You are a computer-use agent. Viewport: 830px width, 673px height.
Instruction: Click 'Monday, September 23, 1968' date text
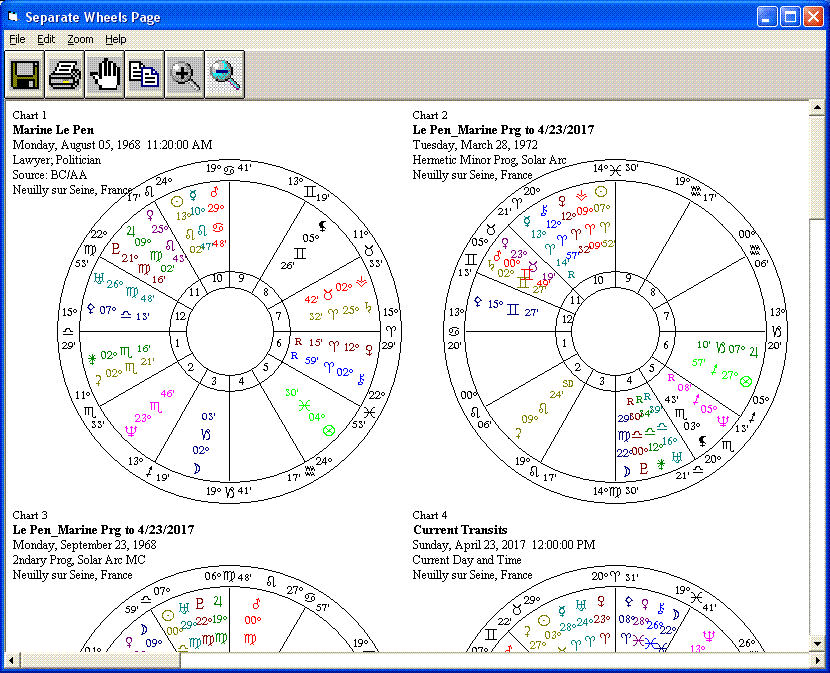tap(84, 545)
